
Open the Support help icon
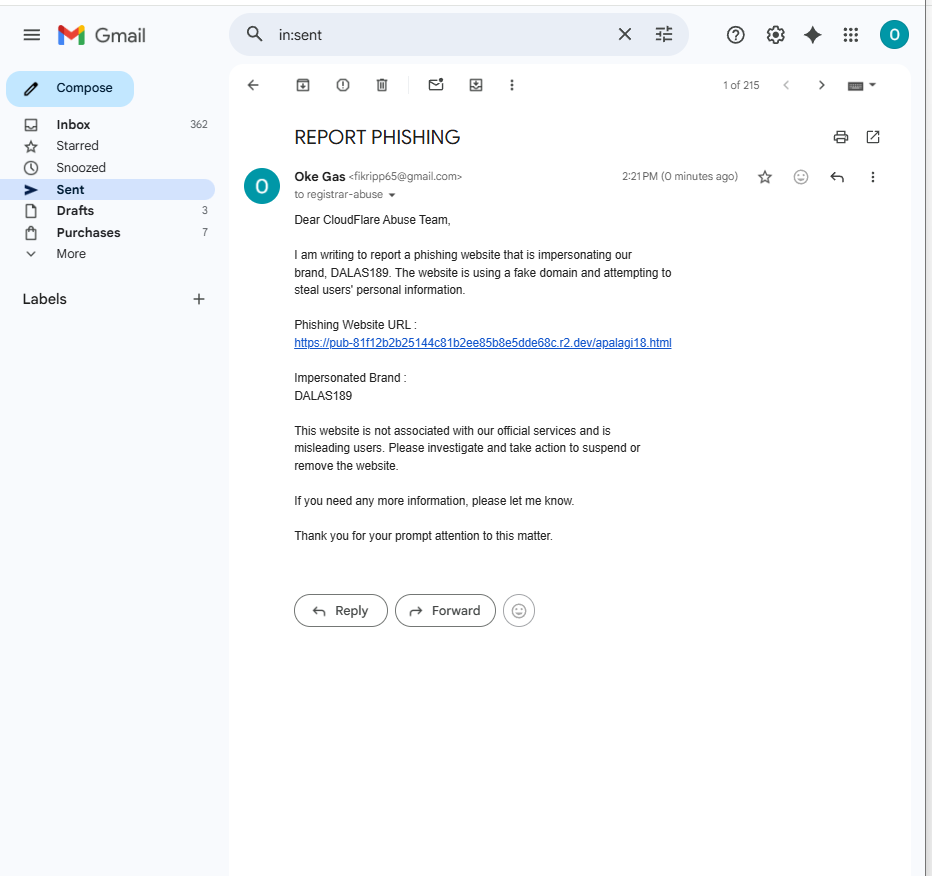[735, 35]
